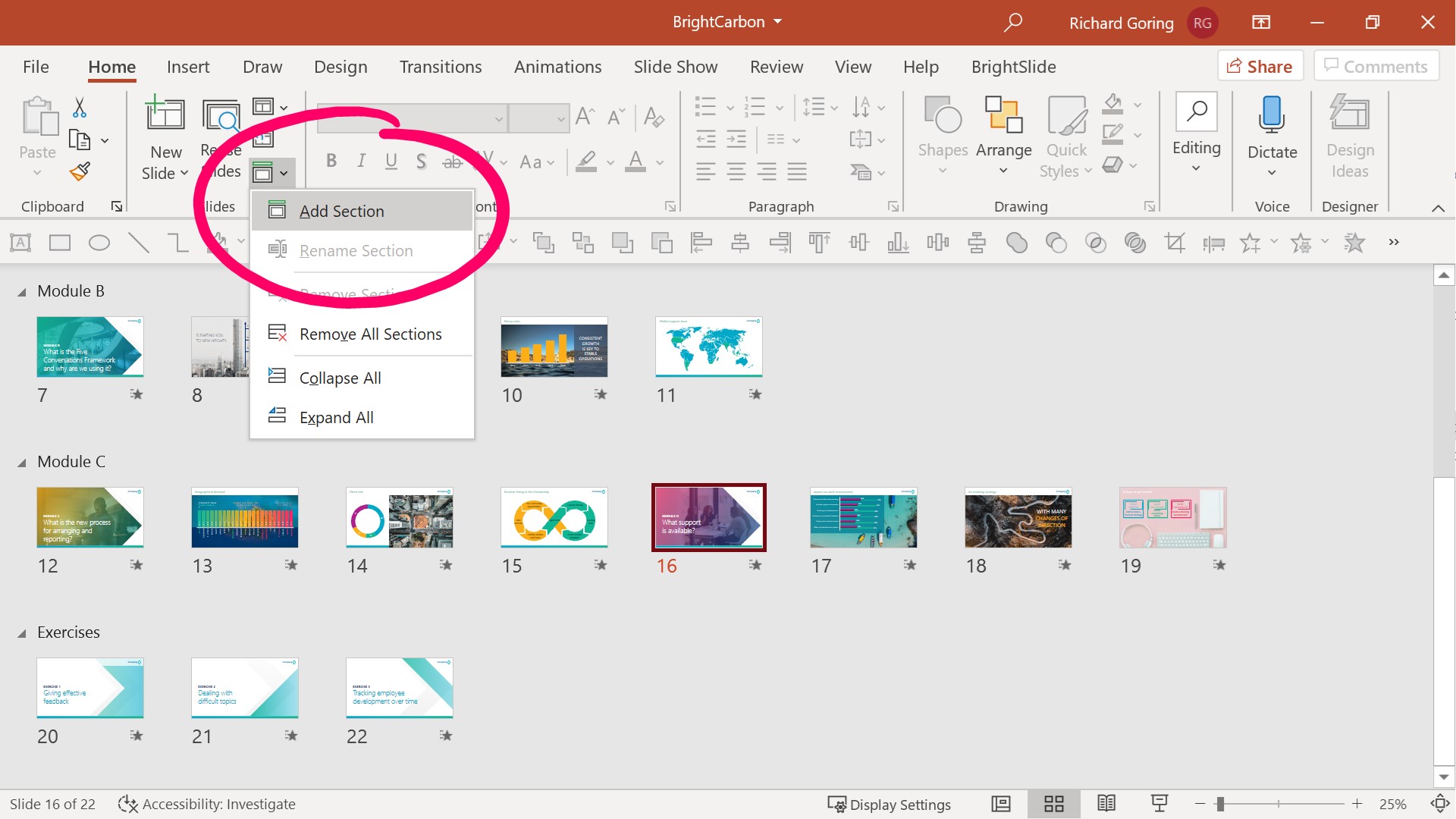Expand the Slides panel dropdown arrow
1456x819 pixels.
(285, 172)
